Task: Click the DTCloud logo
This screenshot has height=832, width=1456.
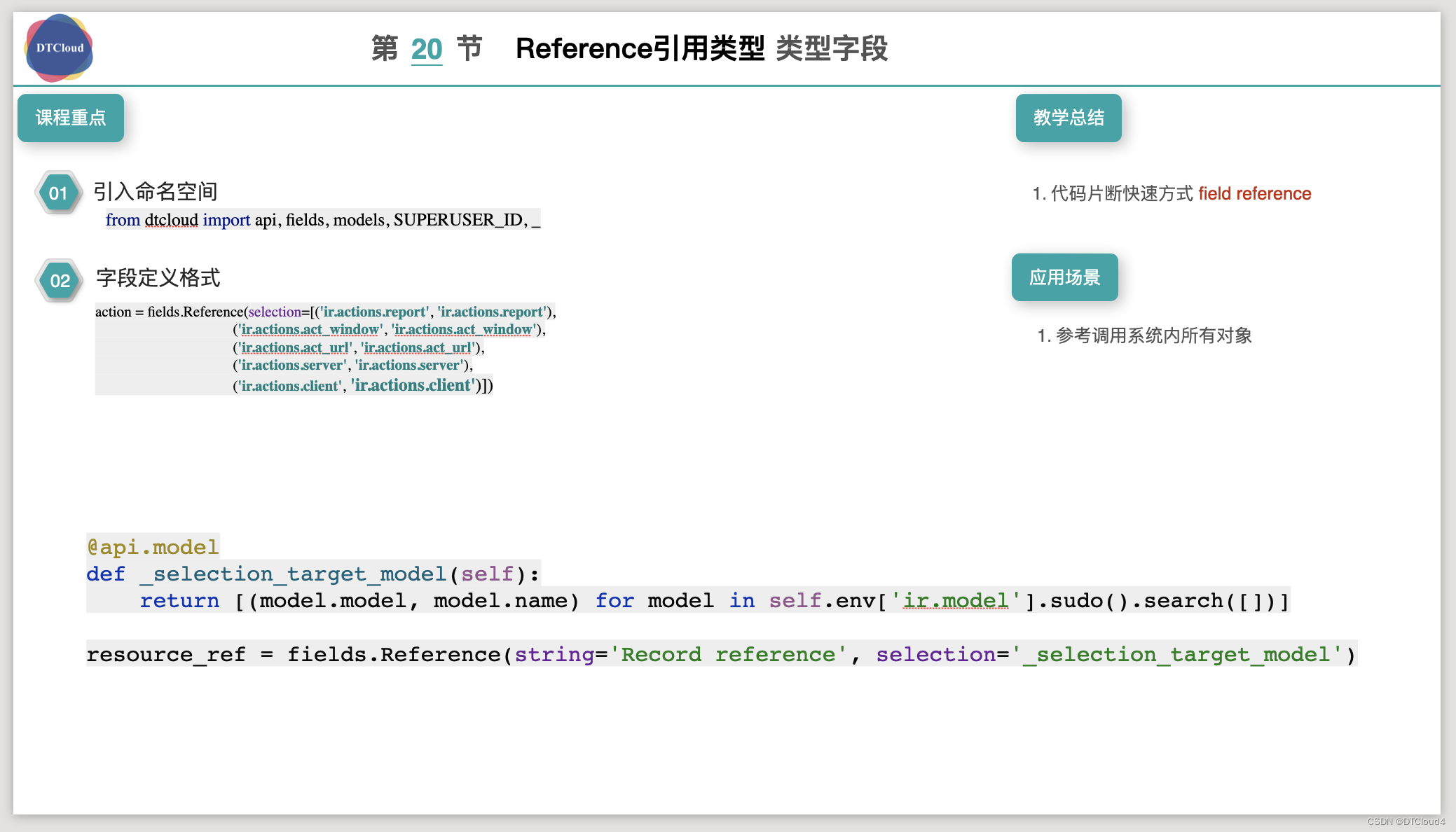Action: 58,48
